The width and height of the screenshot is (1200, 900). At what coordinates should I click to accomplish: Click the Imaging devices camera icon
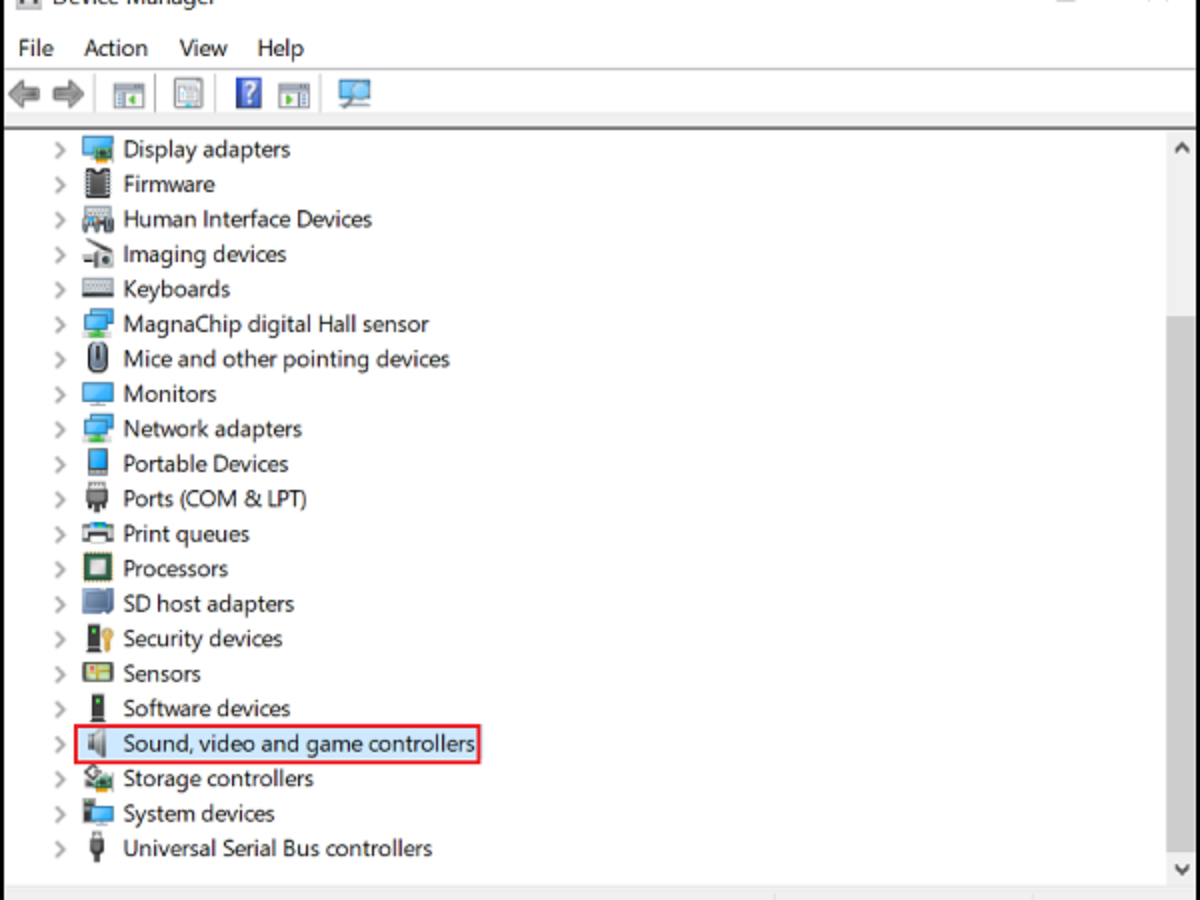(x=98, y=254)
